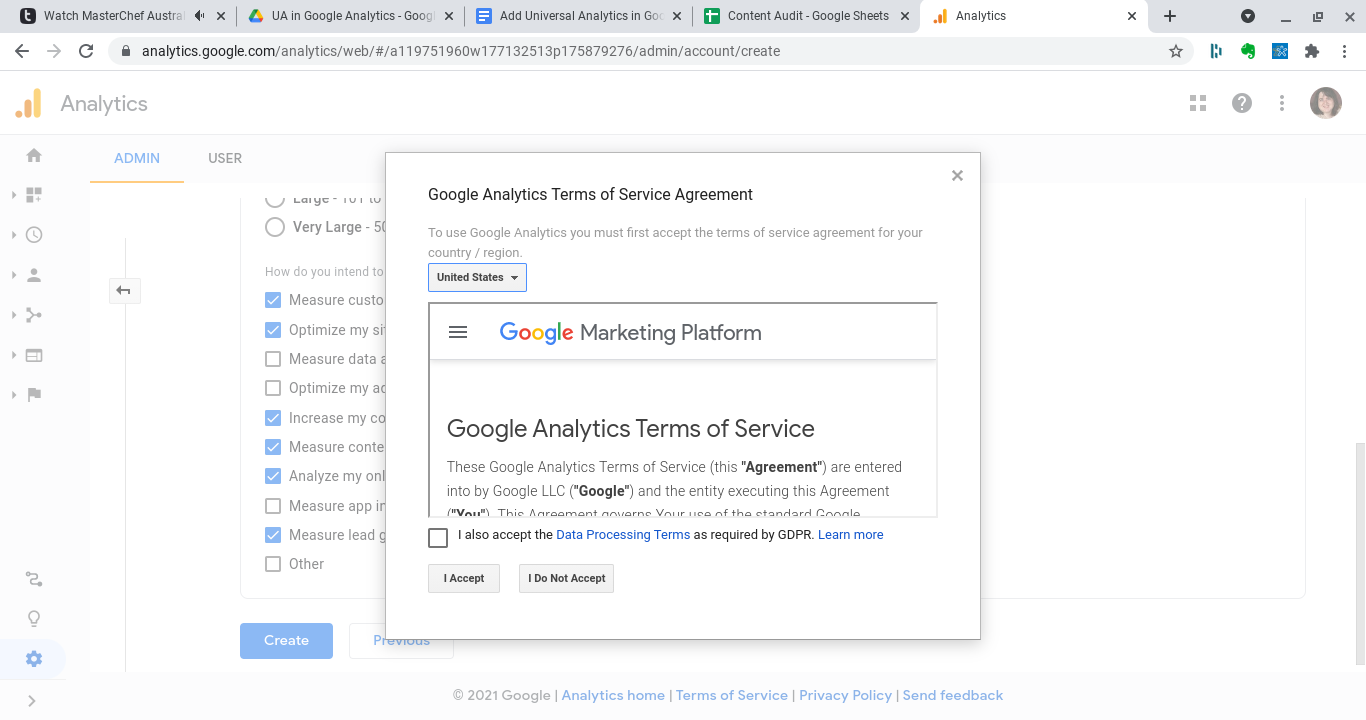The image size is (1366, 720).
Task: Open the Privacy Policy footer link
Action: tap(845, 695)
